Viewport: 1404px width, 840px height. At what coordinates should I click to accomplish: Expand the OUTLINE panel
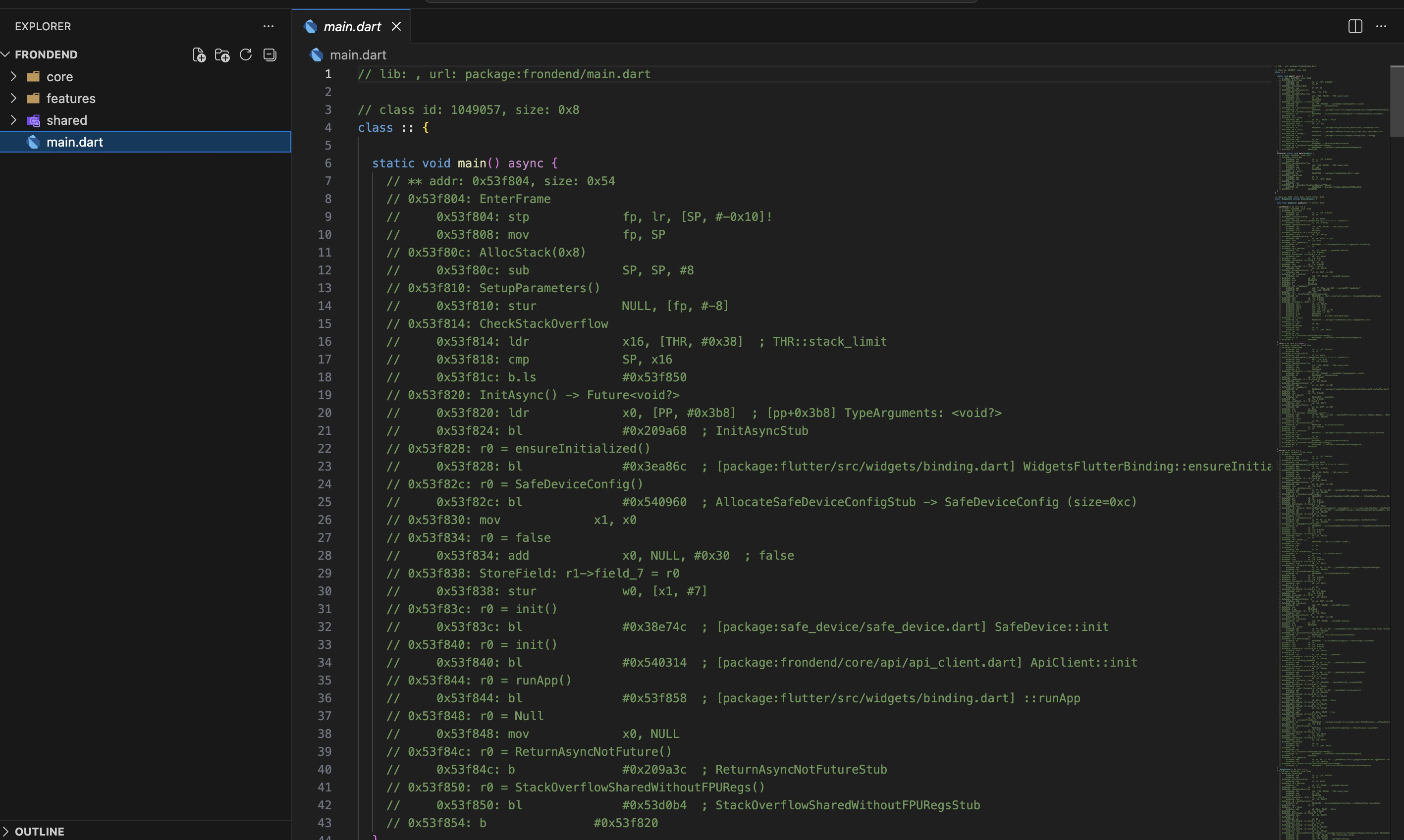pos(5,831)
